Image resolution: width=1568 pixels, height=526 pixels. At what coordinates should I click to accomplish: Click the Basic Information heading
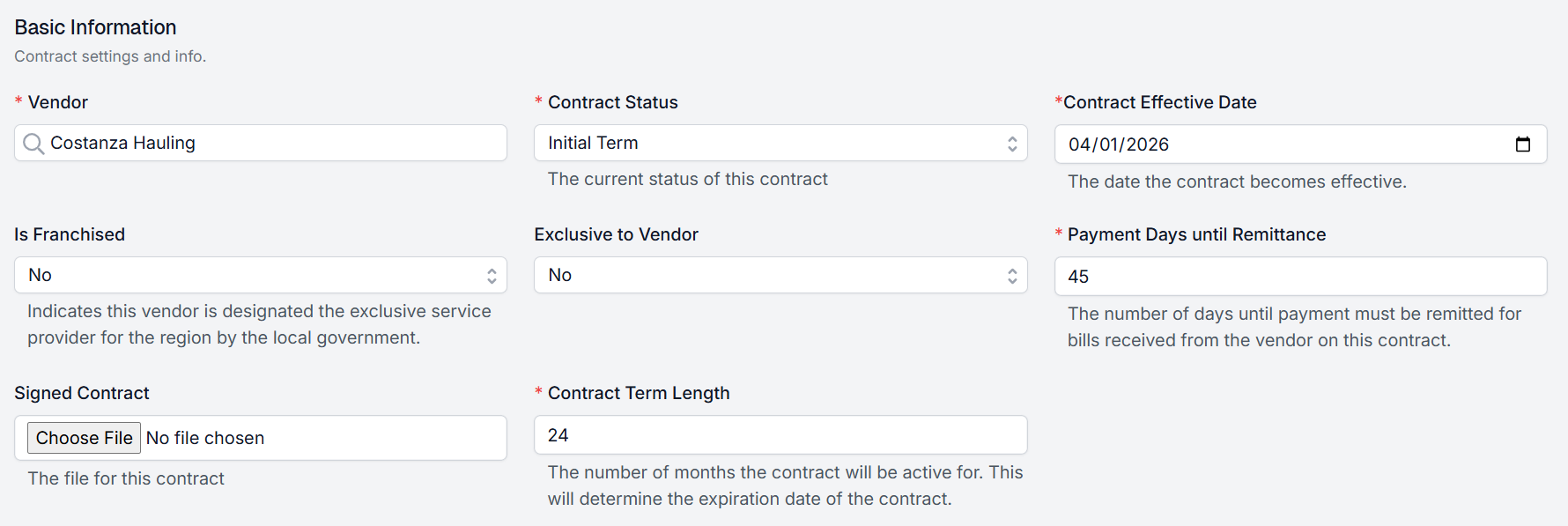click(x=95, y=27)
